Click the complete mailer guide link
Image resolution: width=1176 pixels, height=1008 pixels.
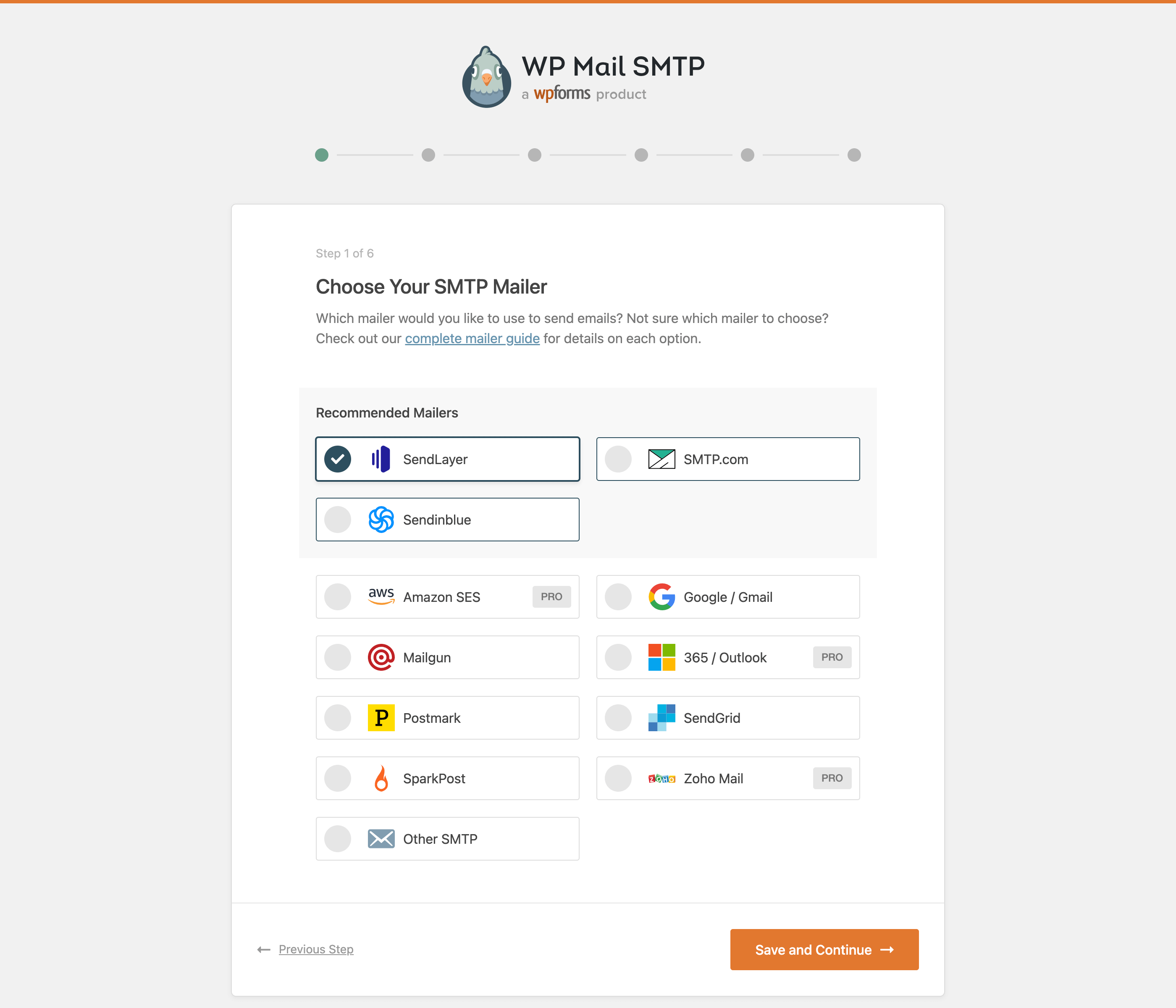471,338
